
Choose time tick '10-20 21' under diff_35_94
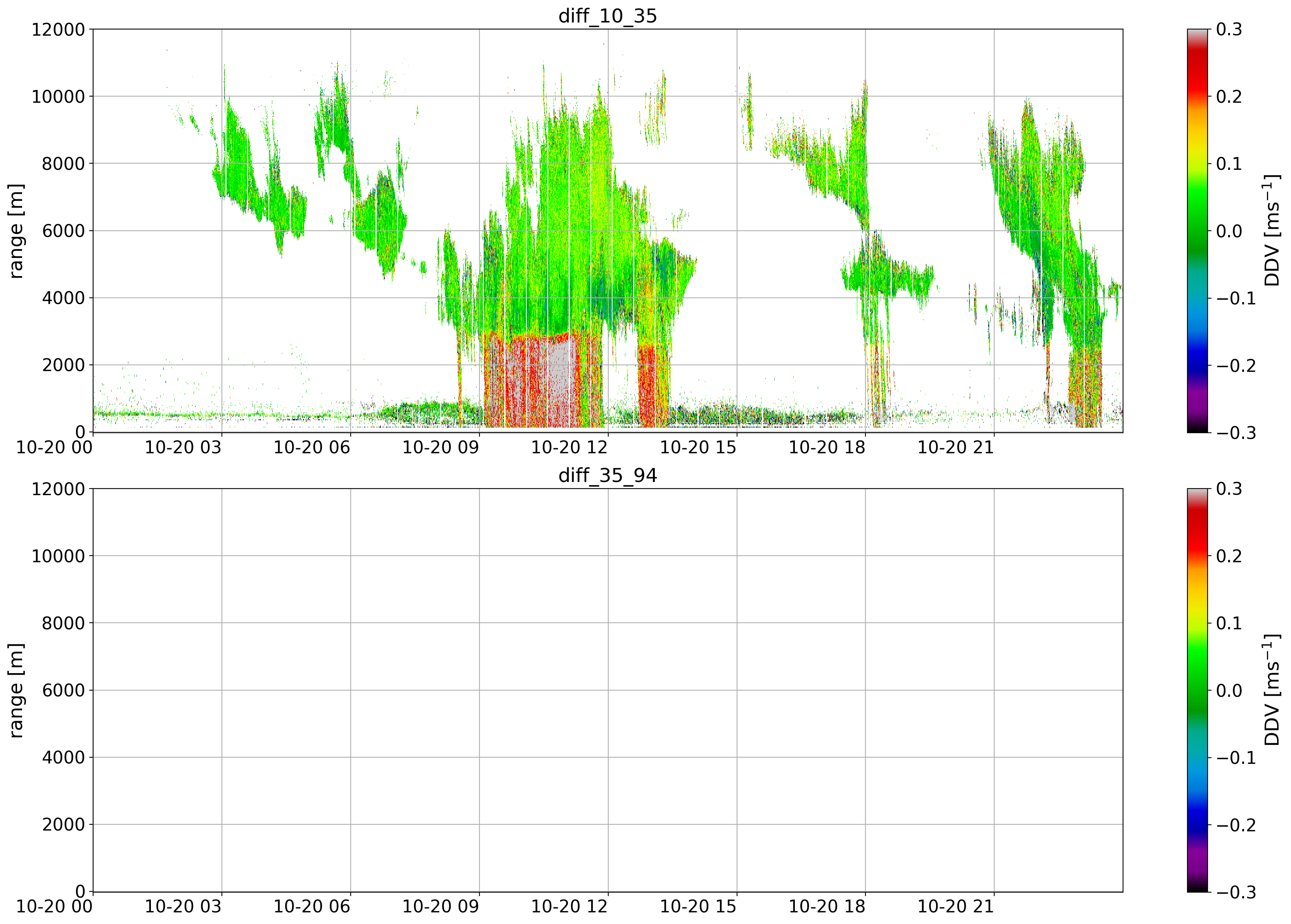coord(956,907)
